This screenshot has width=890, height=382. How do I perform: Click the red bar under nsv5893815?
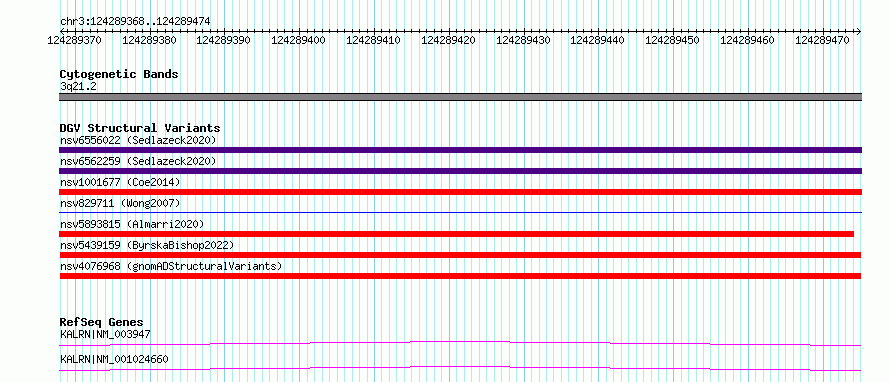[x=456, y=234]
